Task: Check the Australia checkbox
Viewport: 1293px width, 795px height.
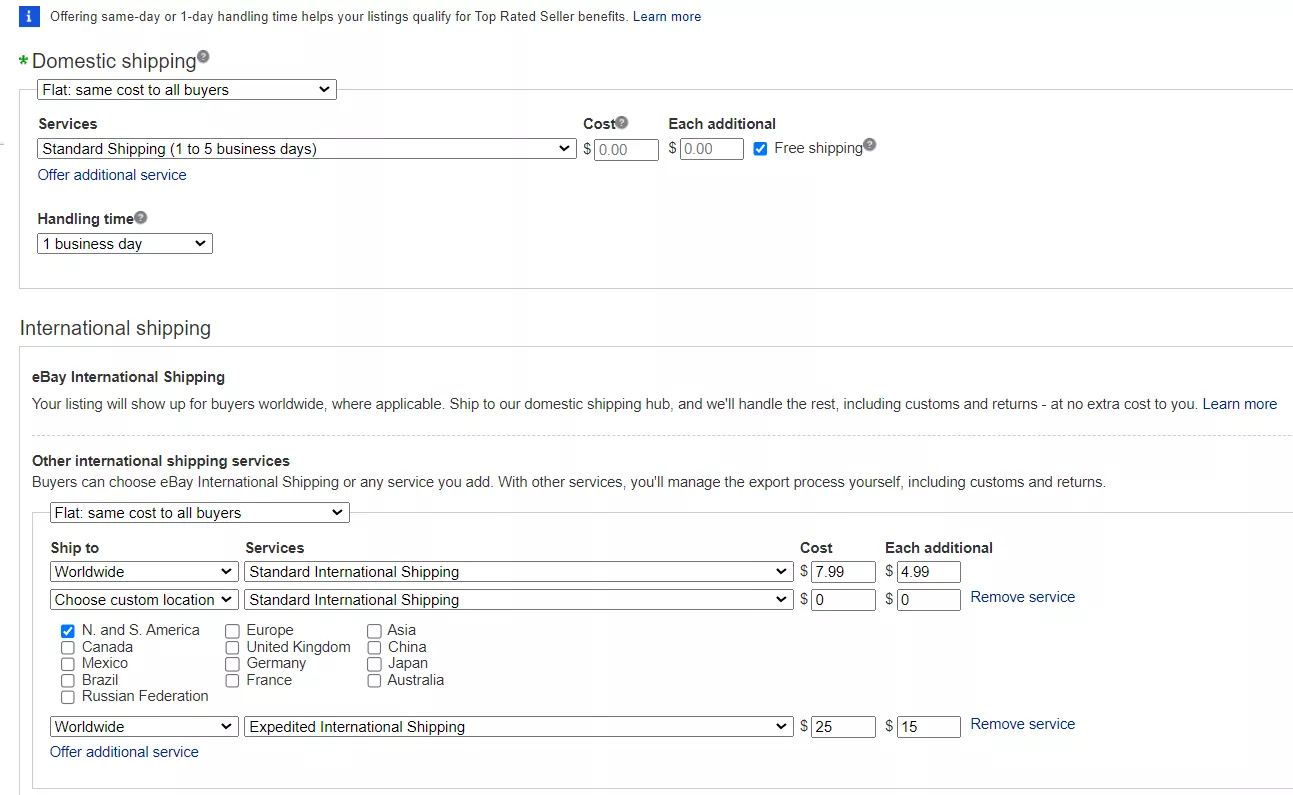Action: pyautogui.click(x=374, y=681)
